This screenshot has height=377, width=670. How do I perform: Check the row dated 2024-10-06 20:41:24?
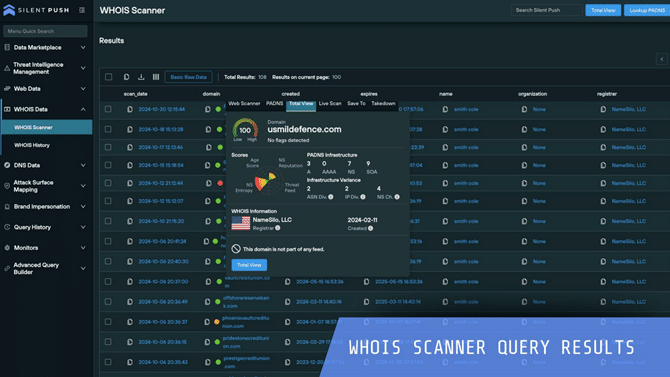[108, 241]
